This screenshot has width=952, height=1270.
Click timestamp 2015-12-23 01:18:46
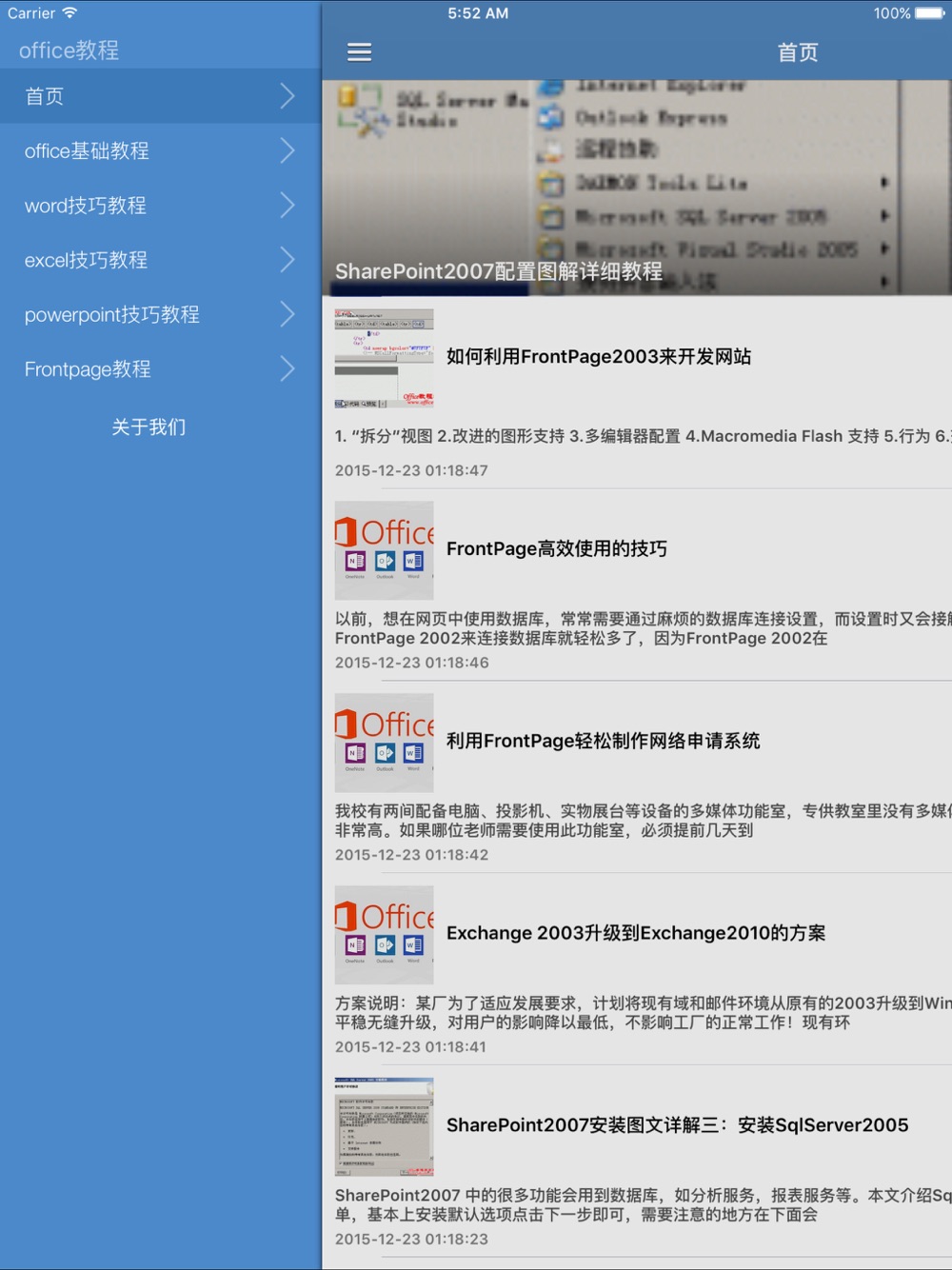point(411,663)
